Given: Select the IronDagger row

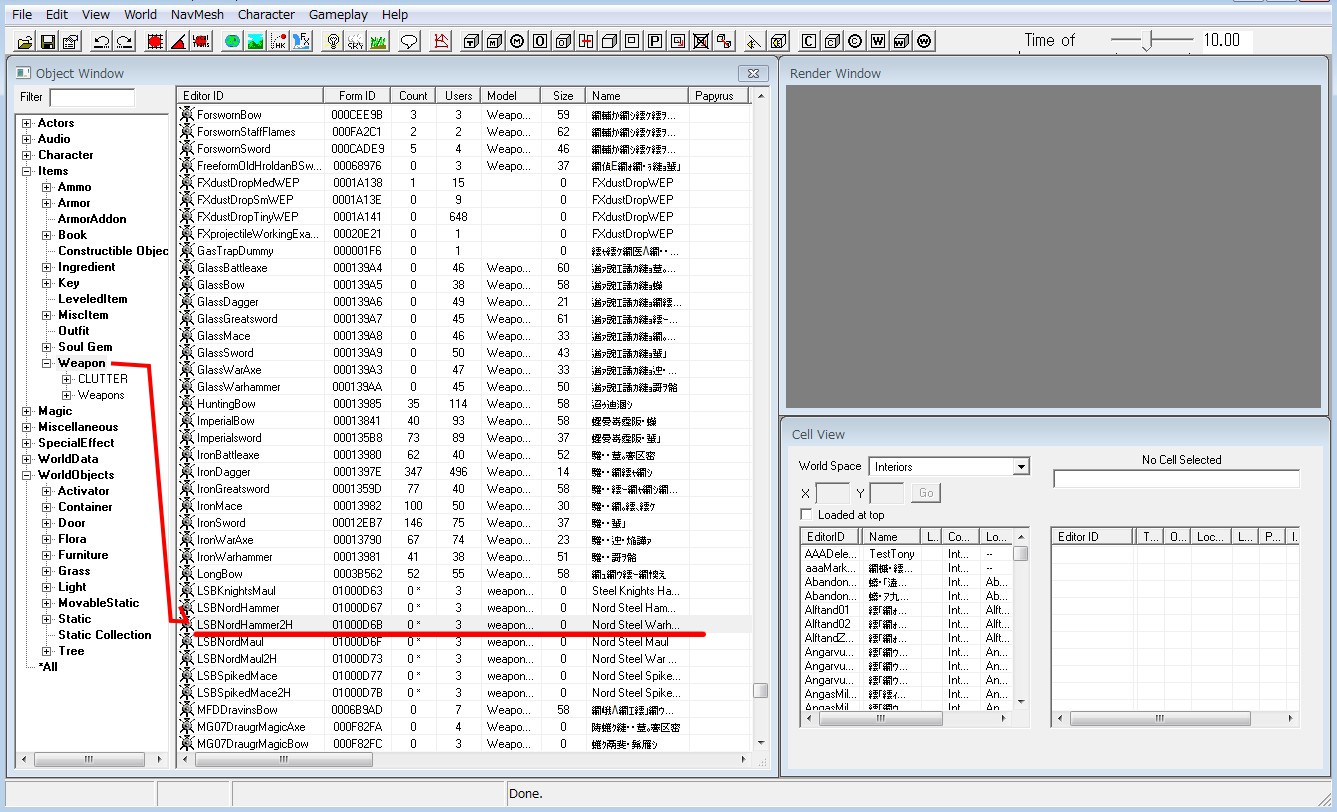Looking at the screenshot, I should pos(465,472).
